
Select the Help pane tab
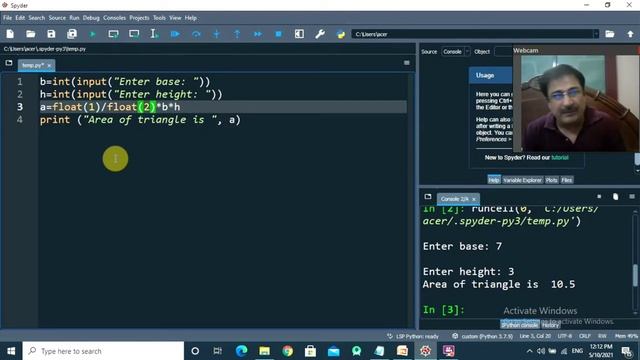pos(493,180)
